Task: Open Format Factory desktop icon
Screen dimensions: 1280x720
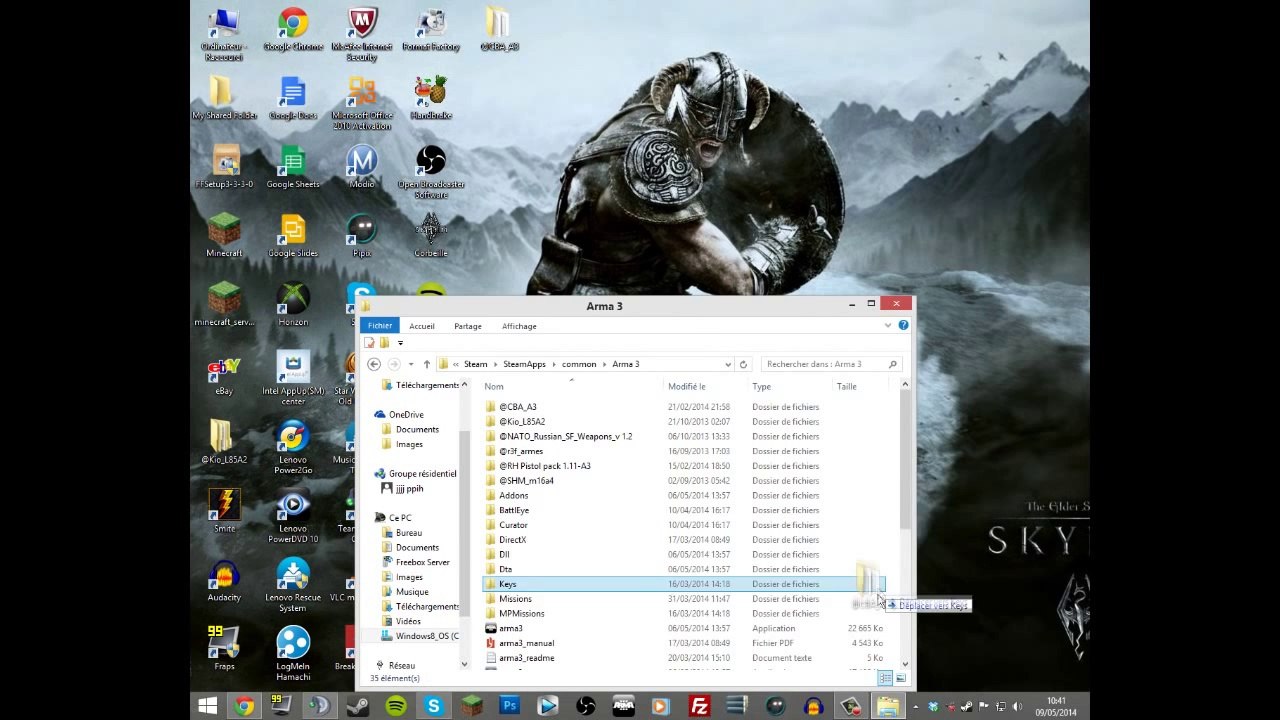Action: 431,30
